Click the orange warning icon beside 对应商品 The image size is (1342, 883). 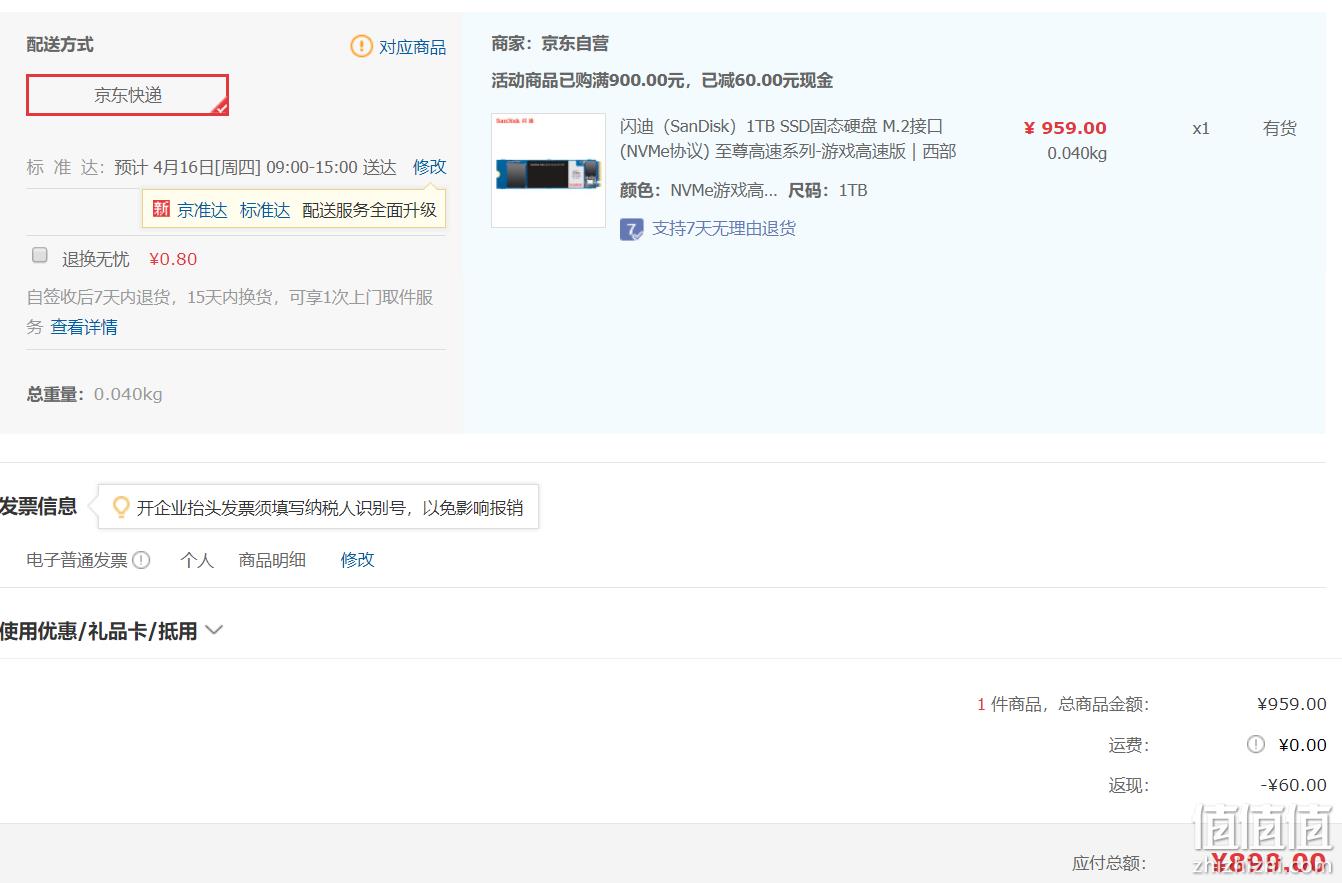pos(361,46)
